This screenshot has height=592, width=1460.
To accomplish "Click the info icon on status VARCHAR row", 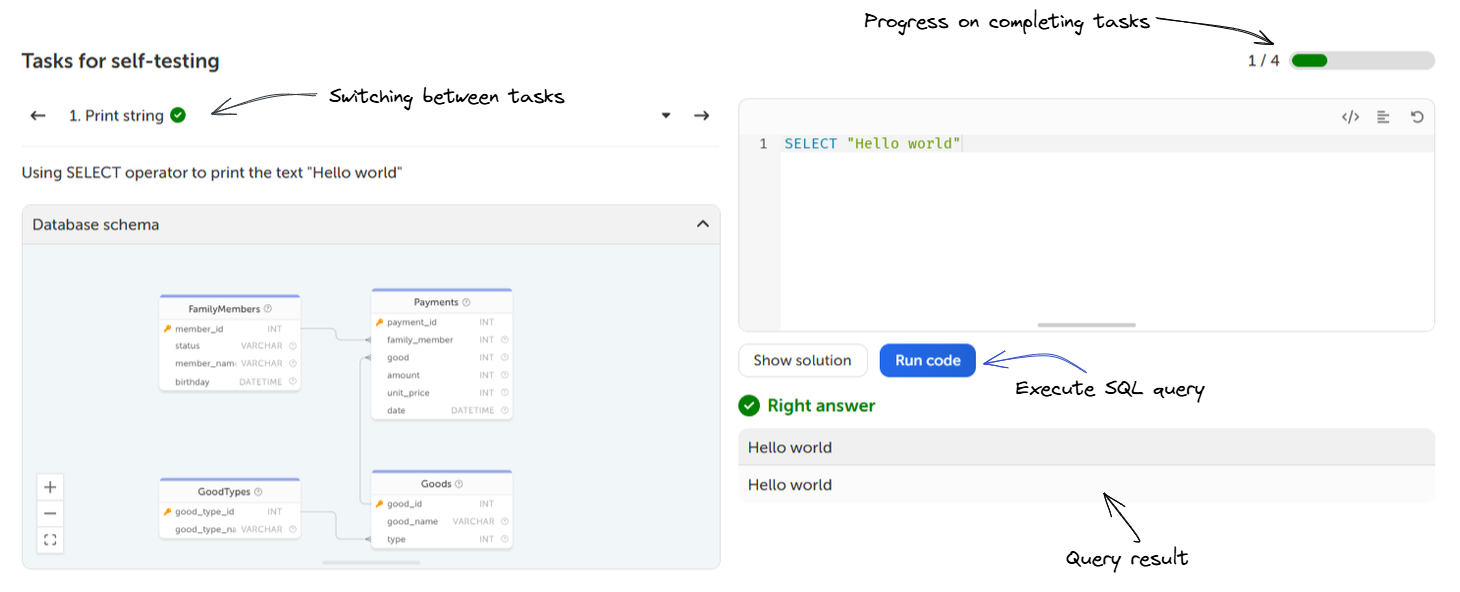I will [x=293, y=346].
